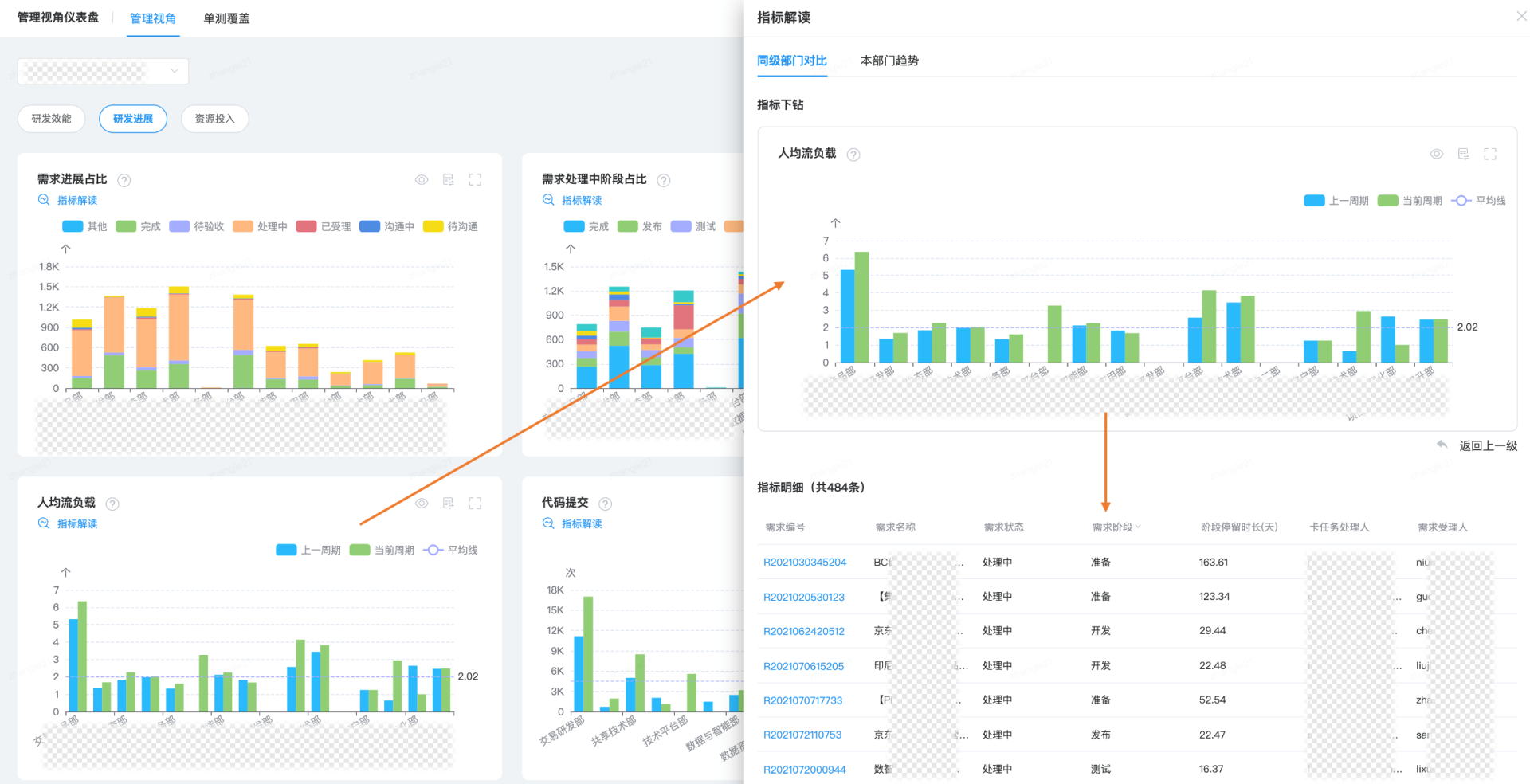Click fullscreen icon in 人均流负载 drill-down panel
This screenshot has height=784, width=1530.
[x=1490, y=155]
